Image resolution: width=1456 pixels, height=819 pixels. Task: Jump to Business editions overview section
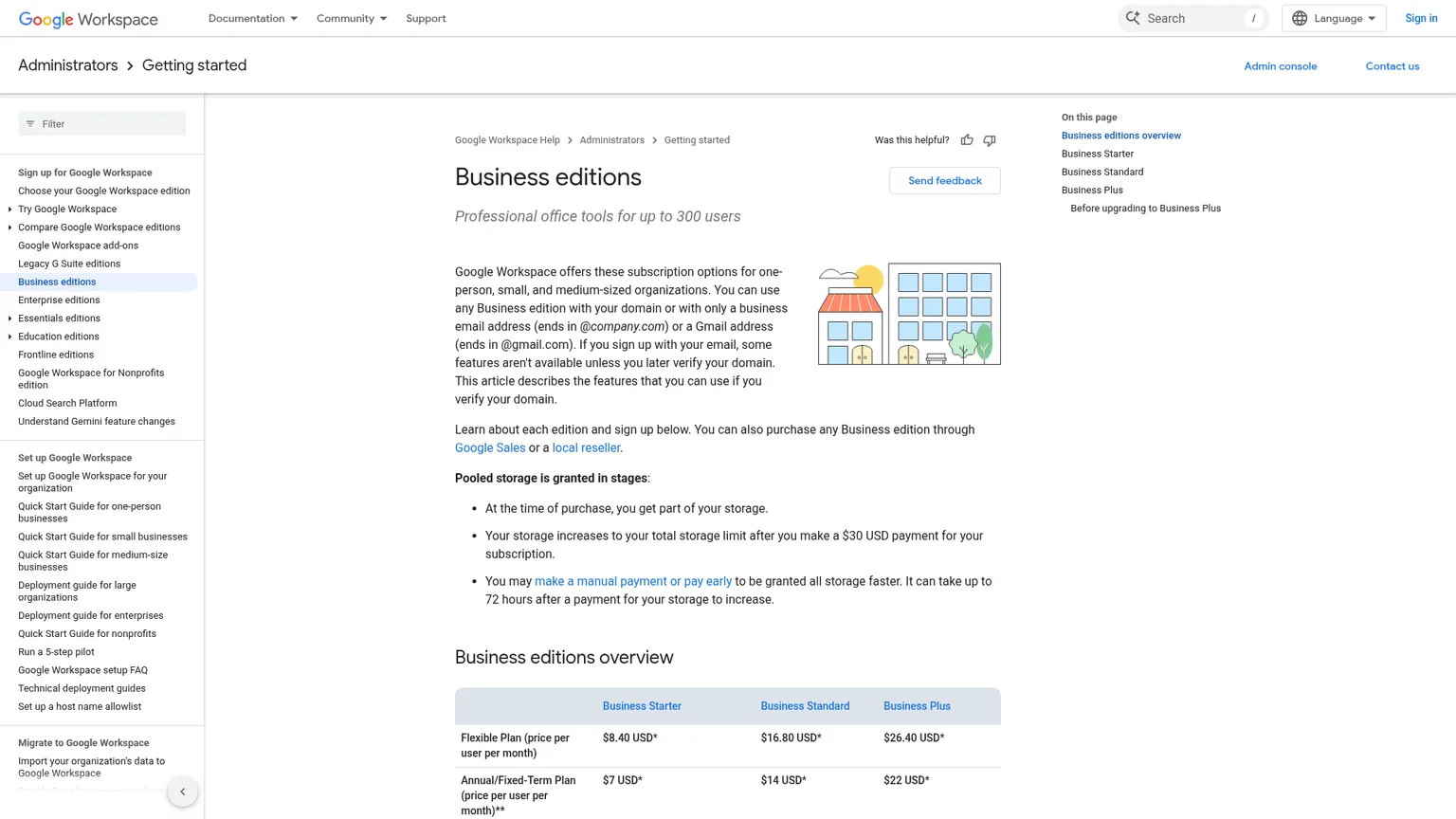(x=1120, y=136)
